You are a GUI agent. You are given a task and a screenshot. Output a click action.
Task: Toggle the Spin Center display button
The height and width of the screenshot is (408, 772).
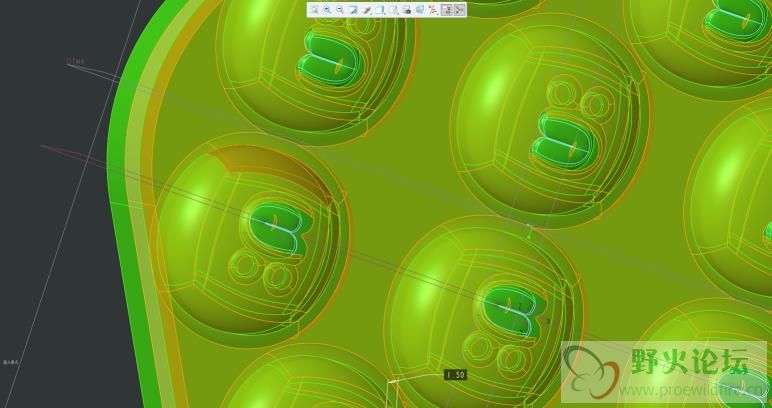[459, 10]
